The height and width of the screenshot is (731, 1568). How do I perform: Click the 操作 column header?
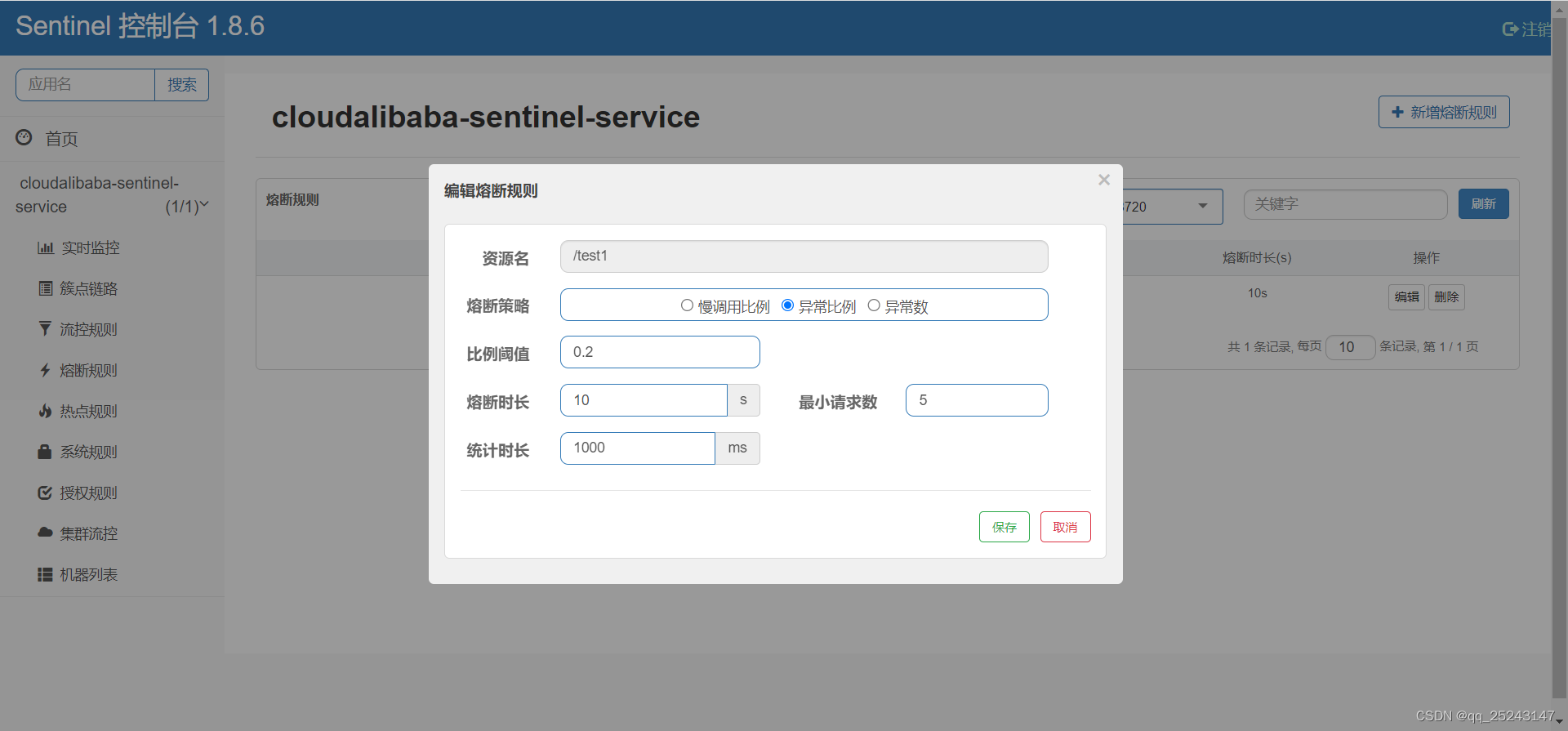click(1427, 257)
